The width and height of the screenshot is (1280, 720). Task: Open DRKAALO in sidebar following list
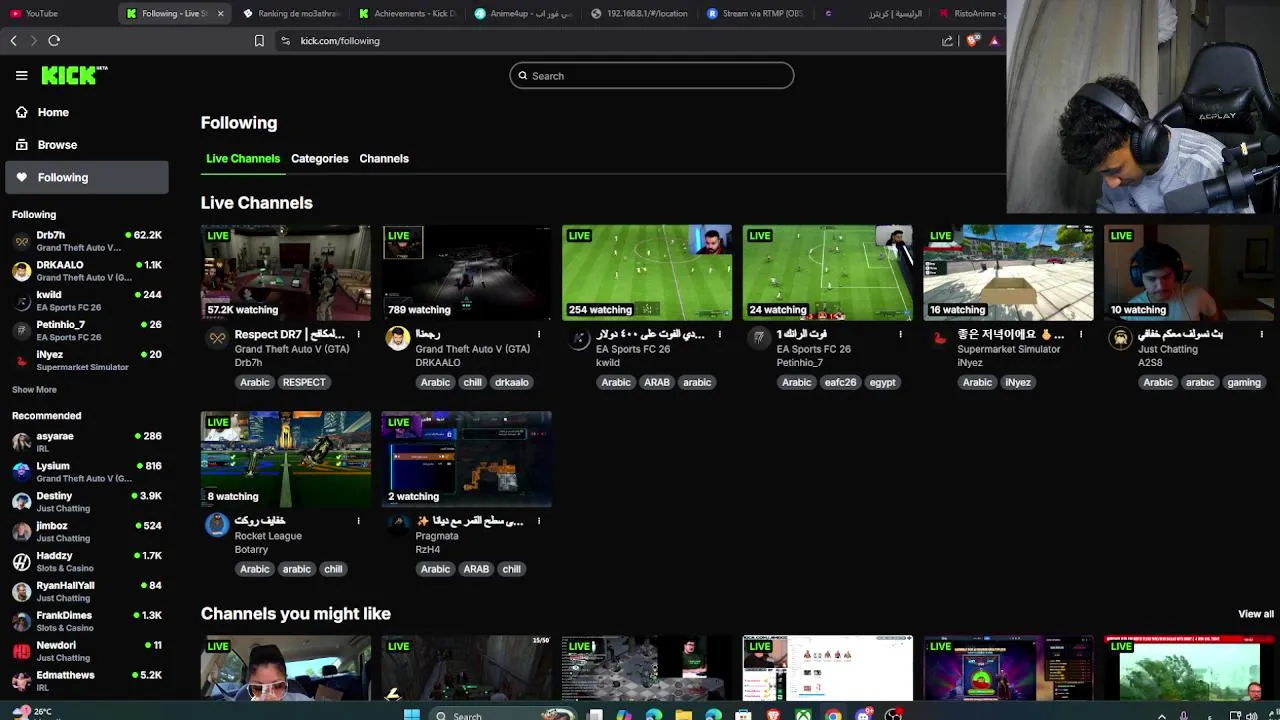(87, 271)
